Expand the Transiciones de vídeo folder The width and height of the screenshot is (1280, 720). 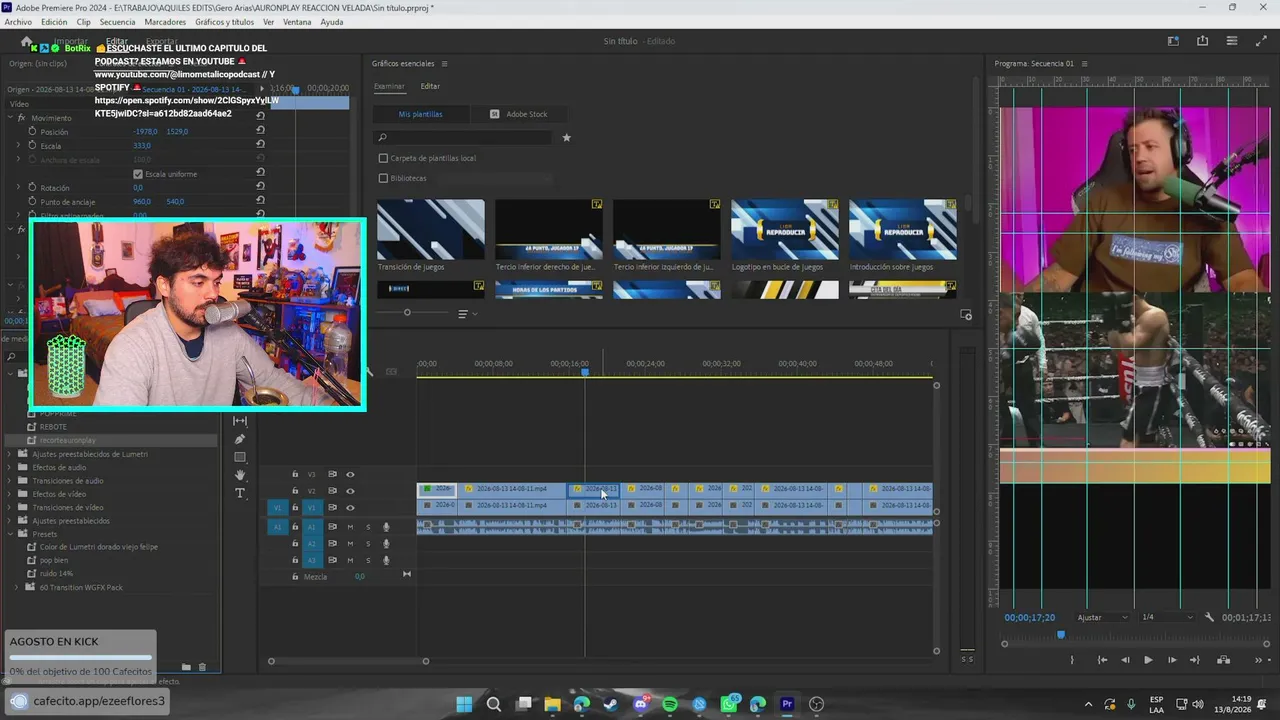[10, 507]
